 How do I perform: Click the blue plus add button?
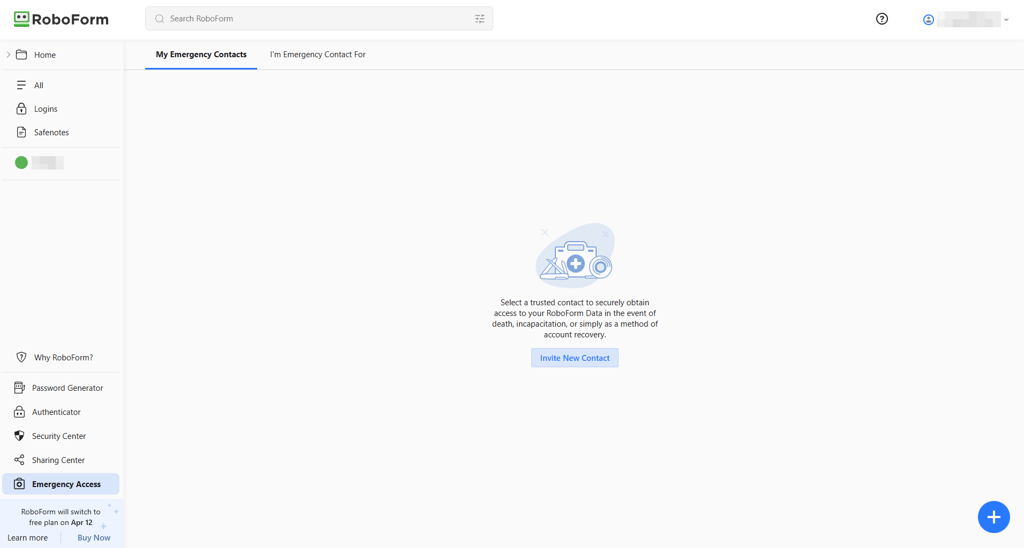pos(993,517)
